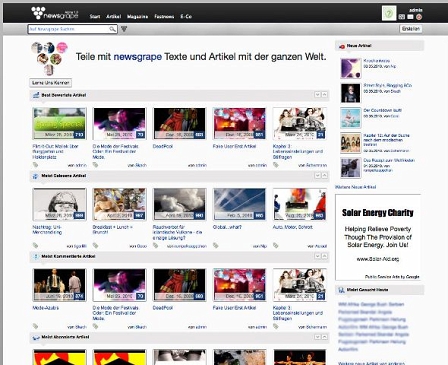Open 'Der Countdown läuft' sidebar article
448x365 pixels.
click(x=382, y=110)
